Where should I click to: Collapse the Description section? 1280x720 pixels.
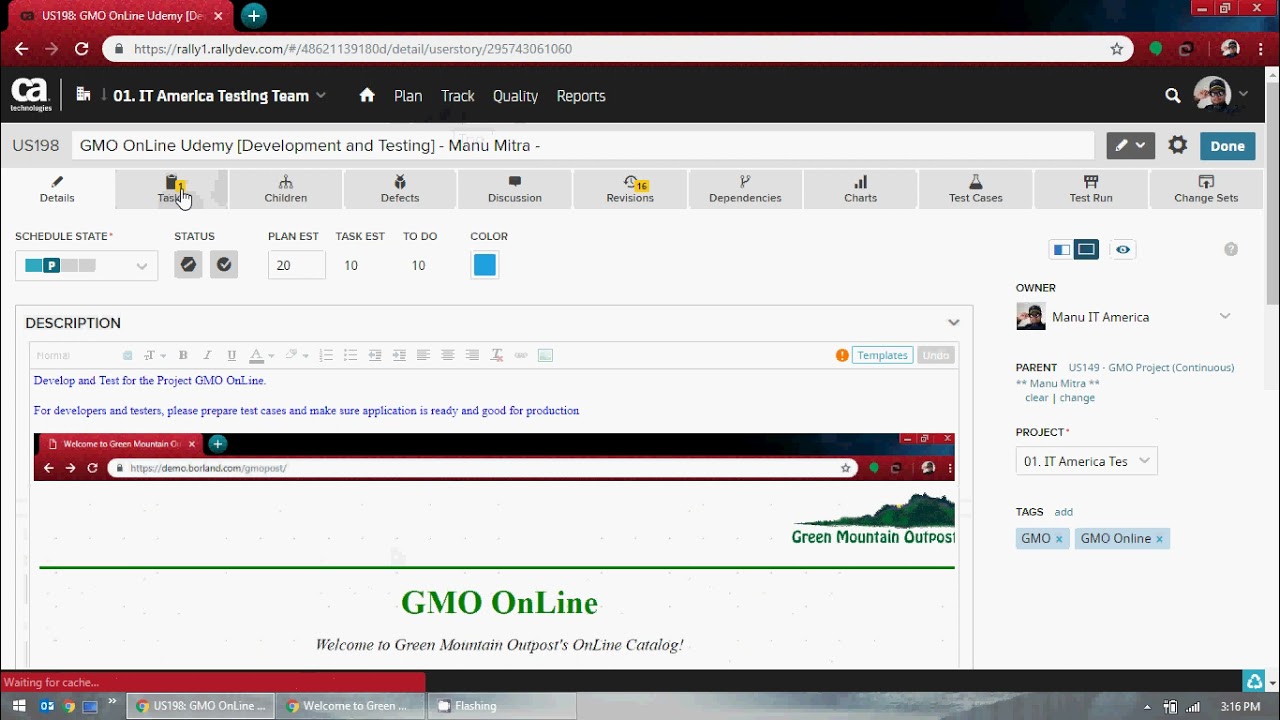pyautogui.click(x=953, y=323)
